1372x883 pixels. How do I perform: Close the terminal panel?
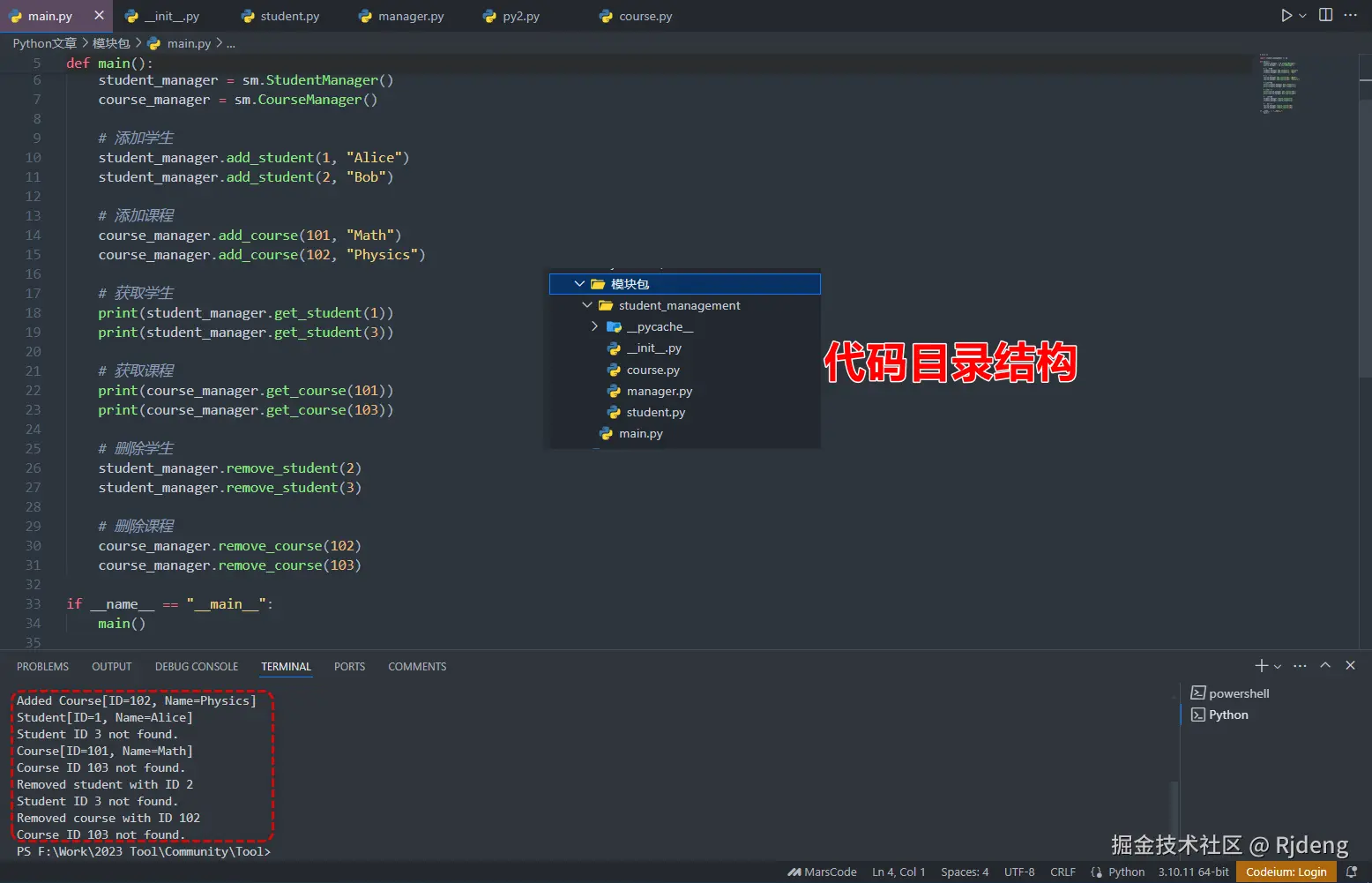(x=1350, y=666)
